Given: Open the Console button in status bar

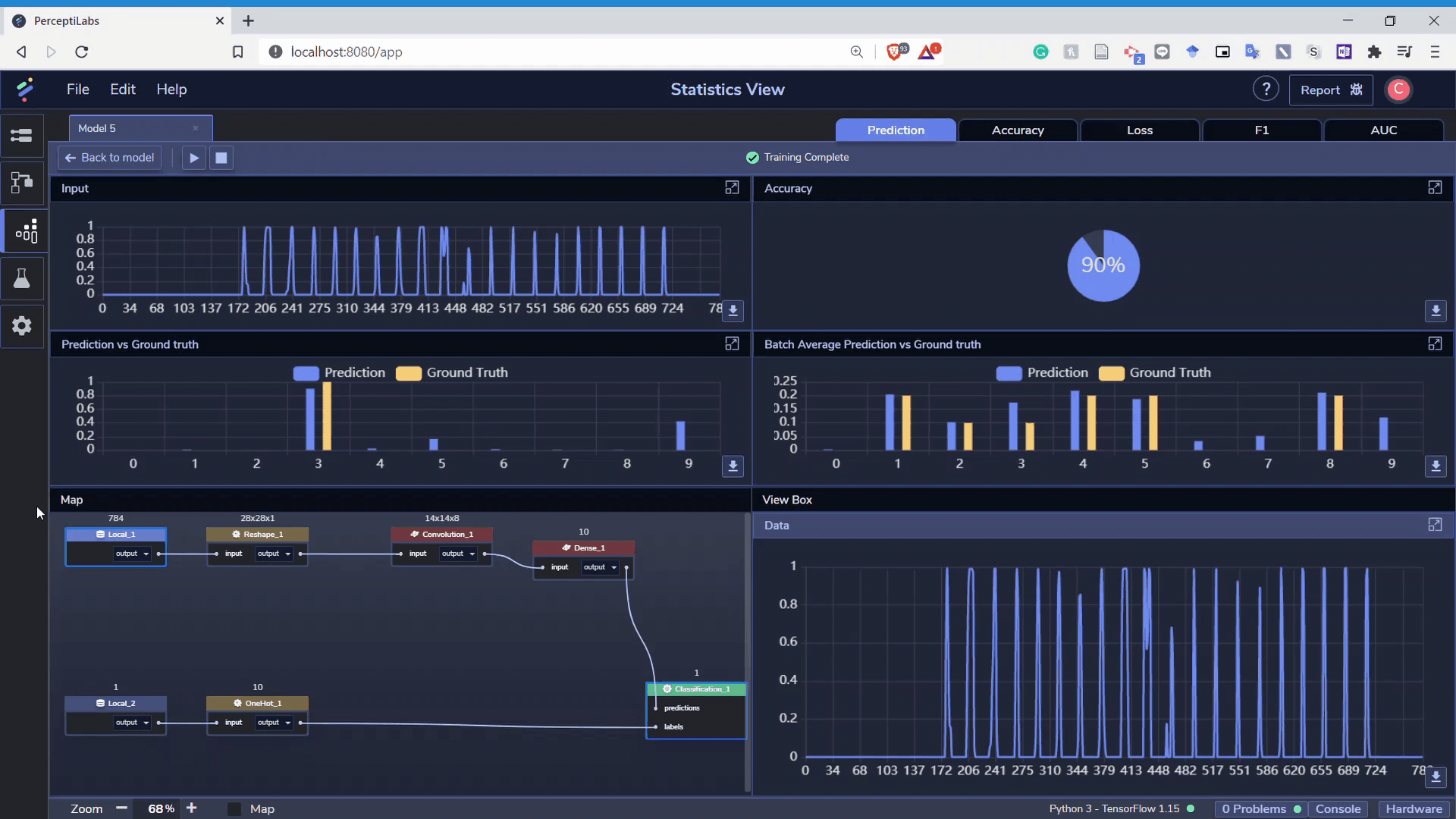Looking at the screenshot, I should click(1338, 809).
